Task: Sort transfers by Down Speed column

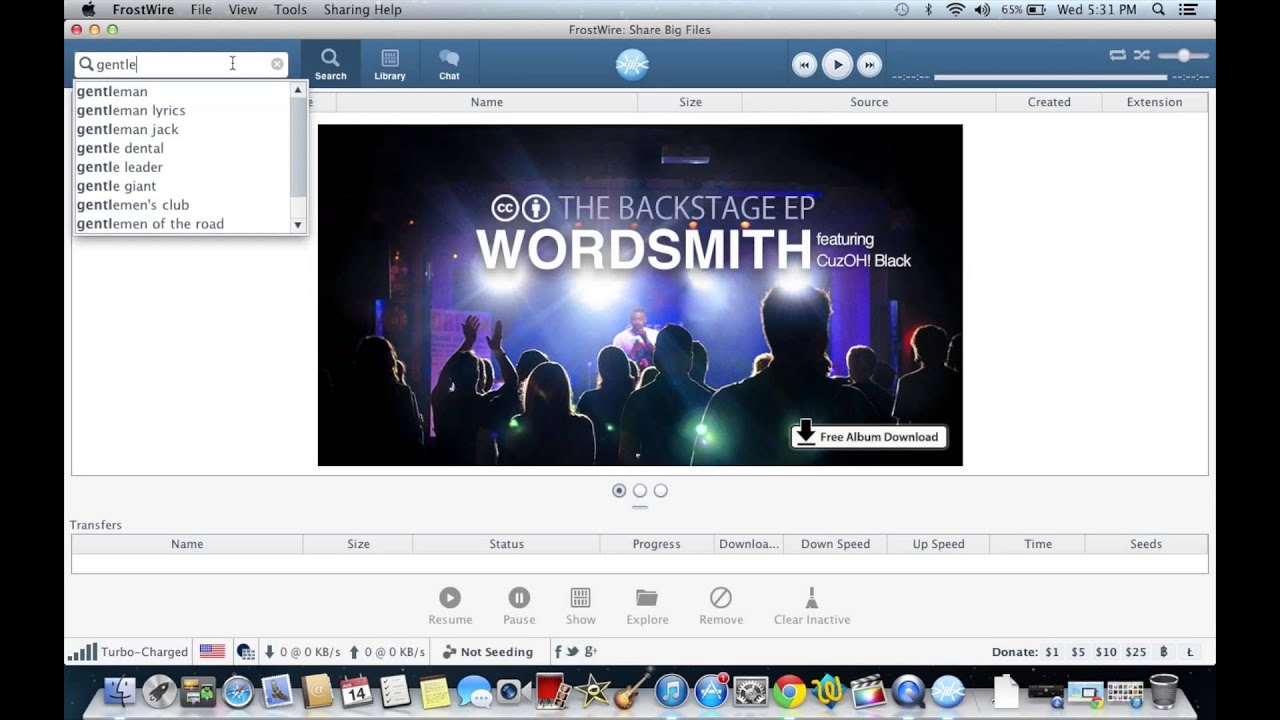Action: pyautogui.click(x=835, y=544)
